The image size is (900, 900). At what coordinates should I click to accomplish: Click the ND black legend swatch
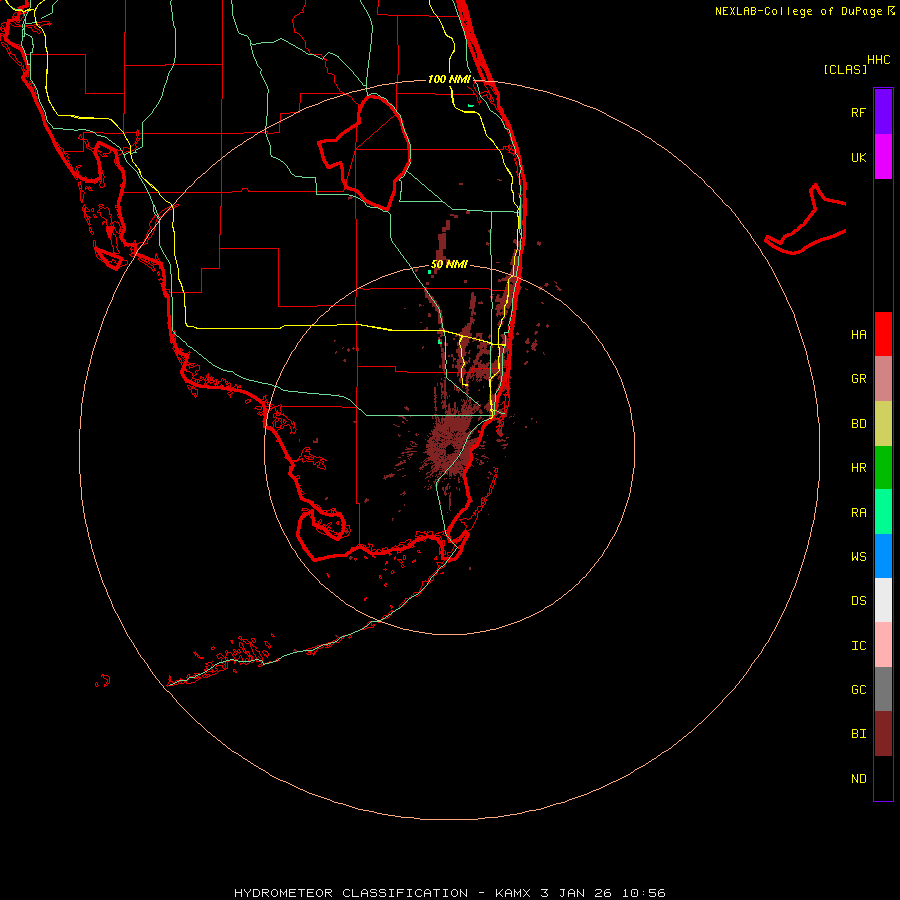pos(883,778)
